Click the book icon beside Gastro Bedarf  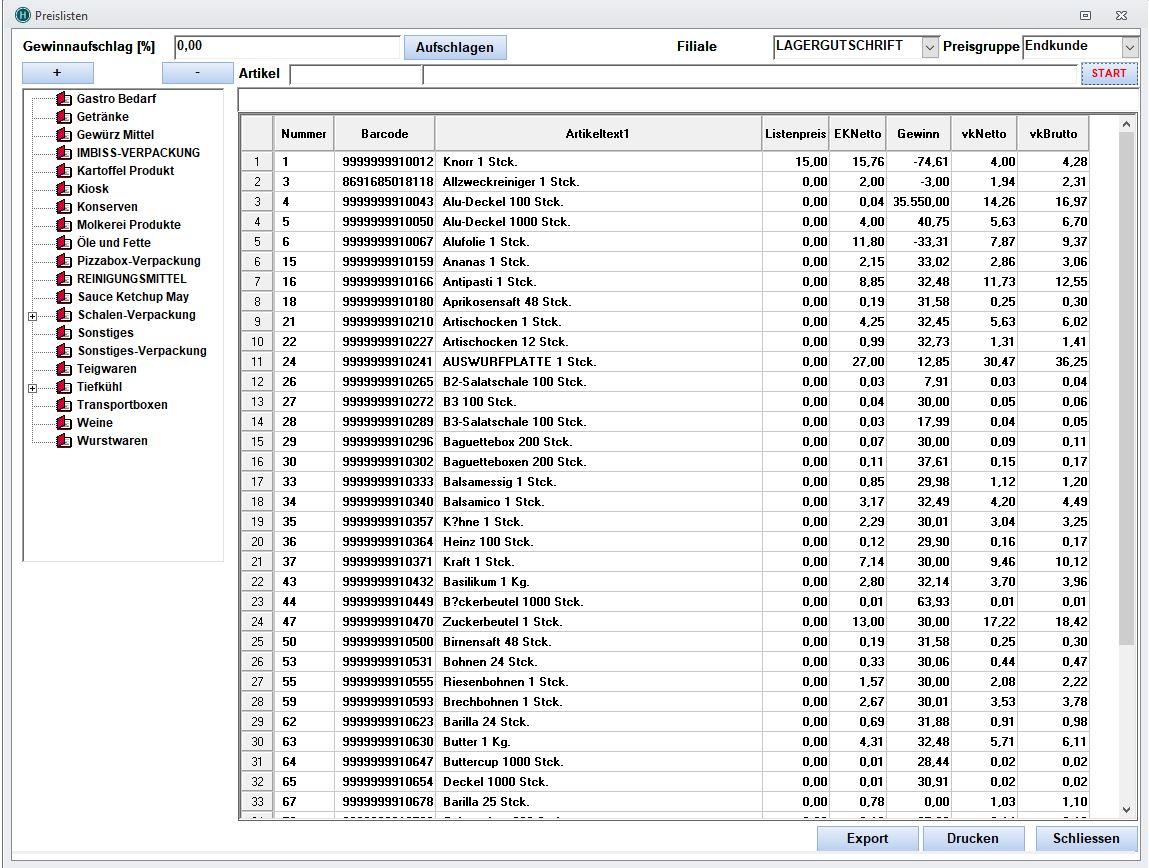(66, 99)
